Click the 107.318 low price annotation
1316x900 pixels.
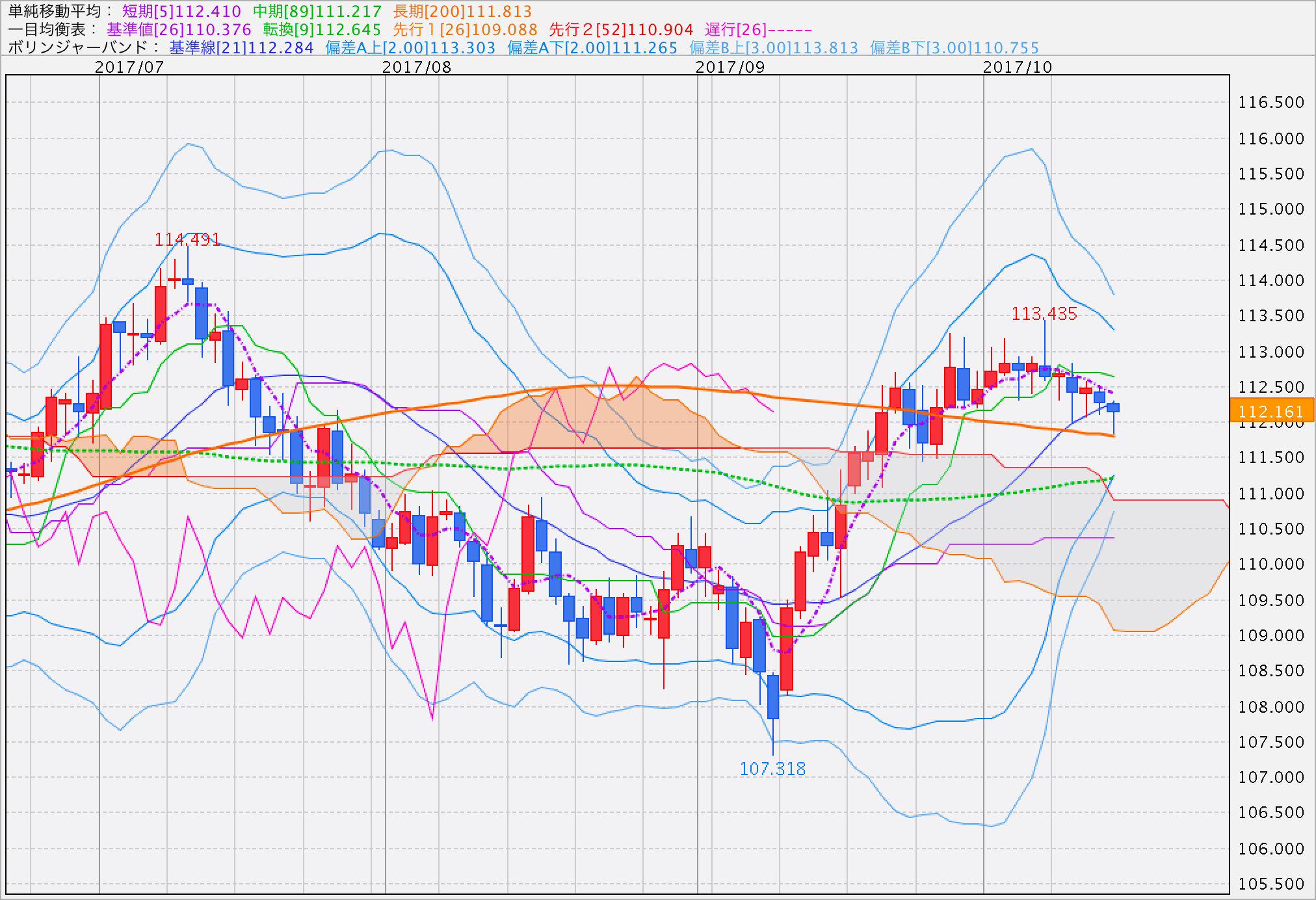click(772, 769)
